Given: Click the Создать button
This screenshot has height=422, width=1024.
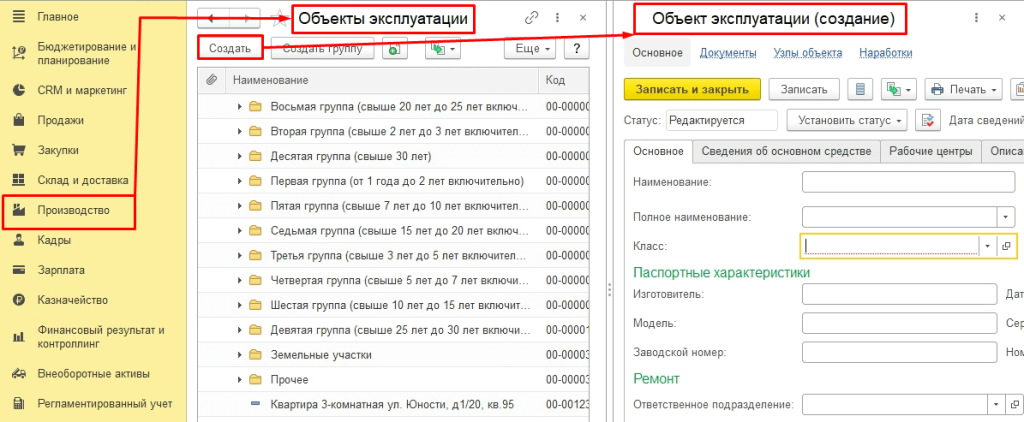Looking at the screenshot, I should click(x=230, y=48).
